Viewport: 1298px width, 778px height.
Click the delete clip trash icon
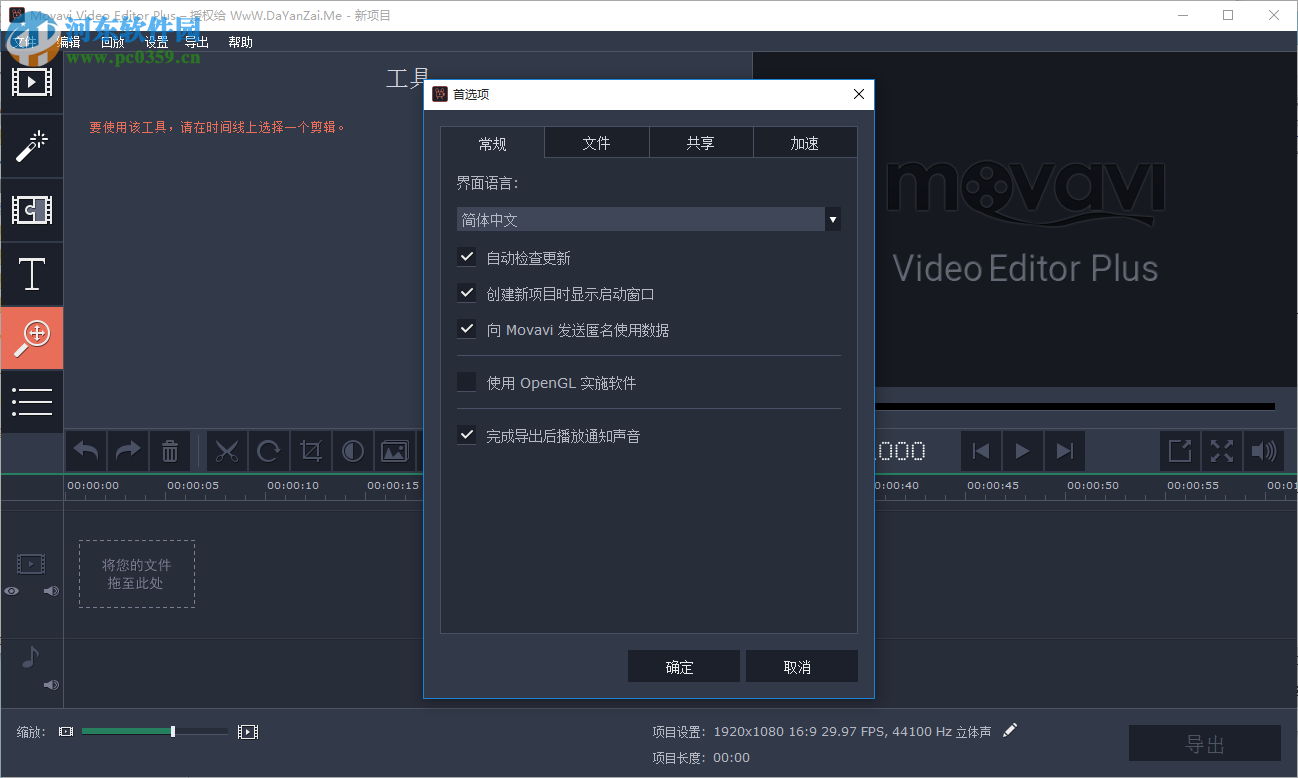tap(169, 451)
